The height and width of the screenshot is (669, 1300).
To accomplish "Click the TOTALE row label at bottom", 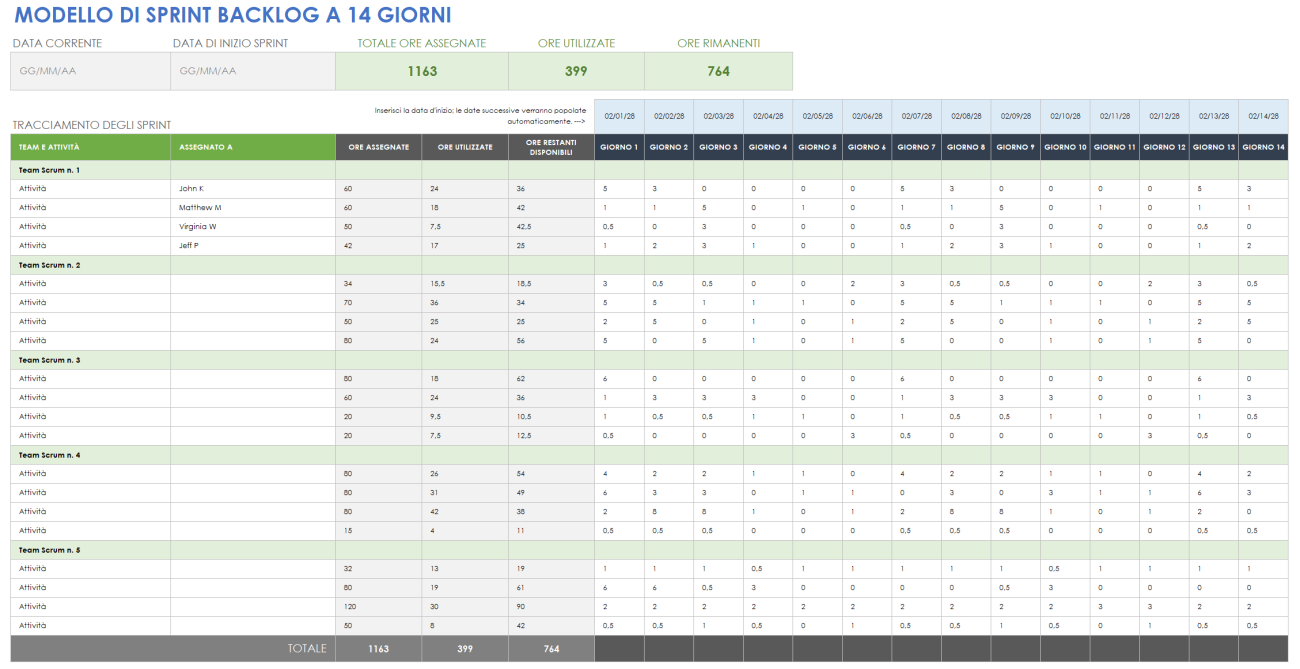I will coord(310,648).
